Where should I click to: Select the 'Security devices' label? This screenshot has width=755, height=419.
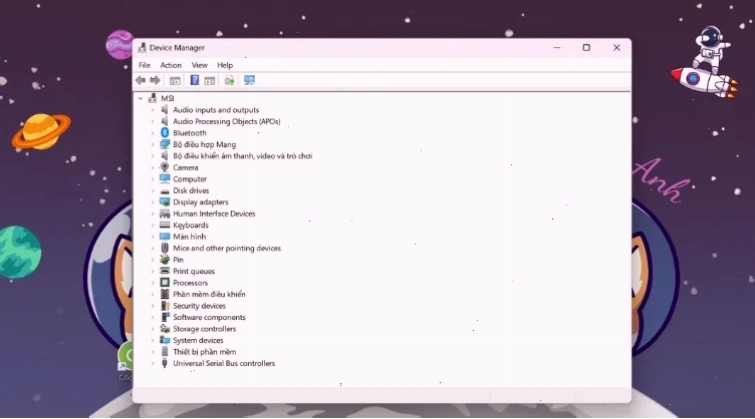(x=199, y=306)
